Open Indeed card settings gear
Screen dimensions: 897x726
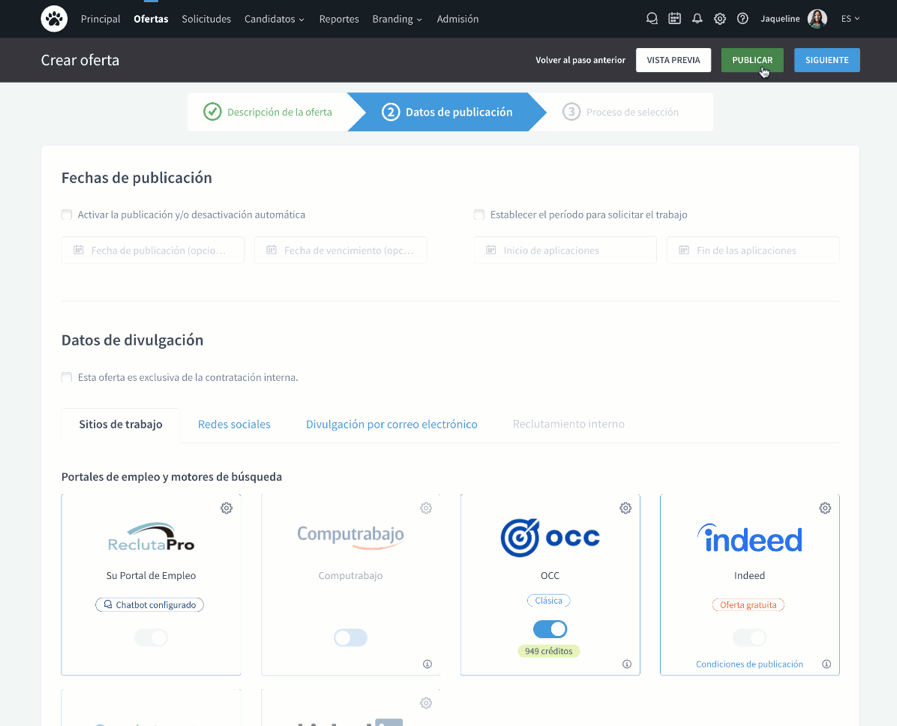(825, 508)
